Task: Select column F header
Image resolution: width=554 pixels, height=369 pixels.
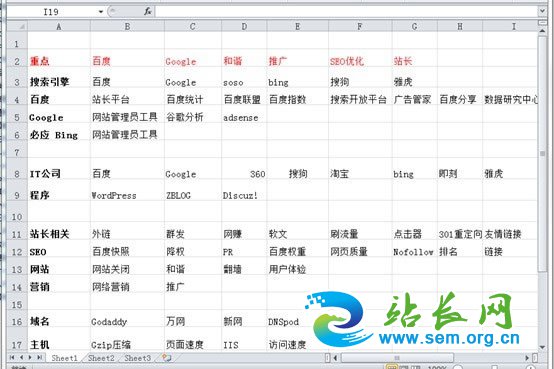Action: (360, 27)
